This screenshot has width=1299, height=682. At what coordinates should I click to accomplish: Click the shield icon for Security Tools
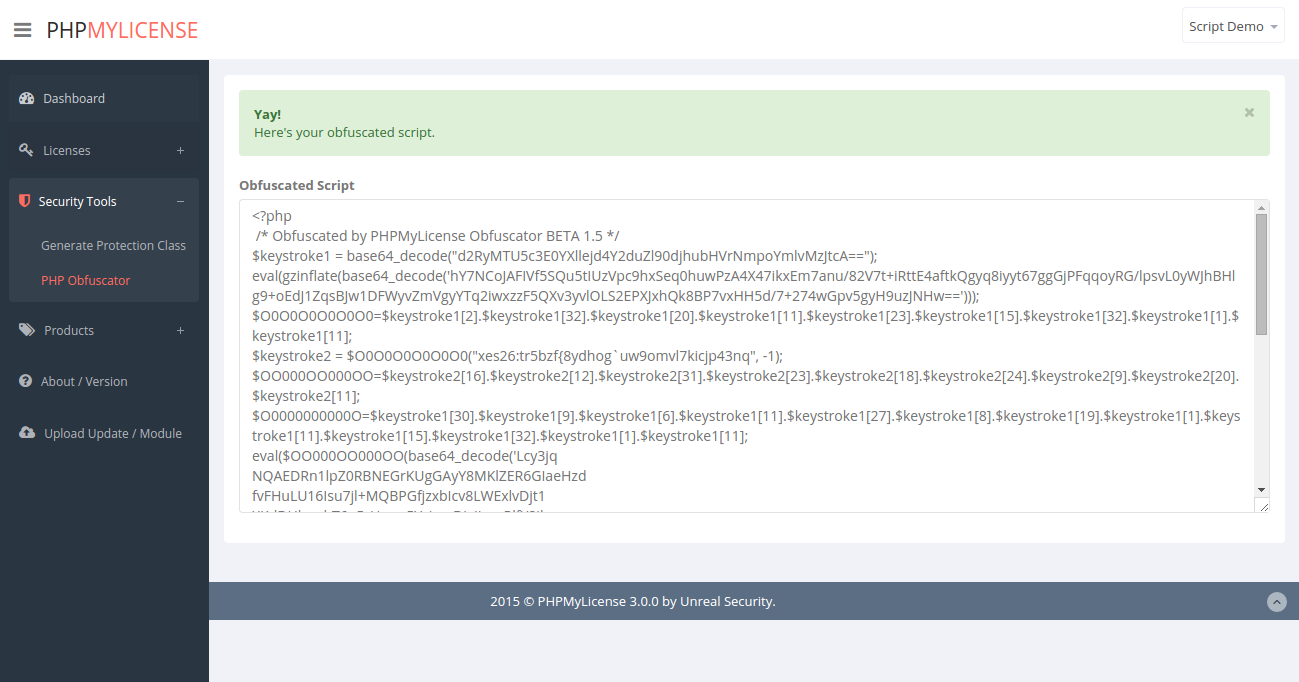pos(23,200)
